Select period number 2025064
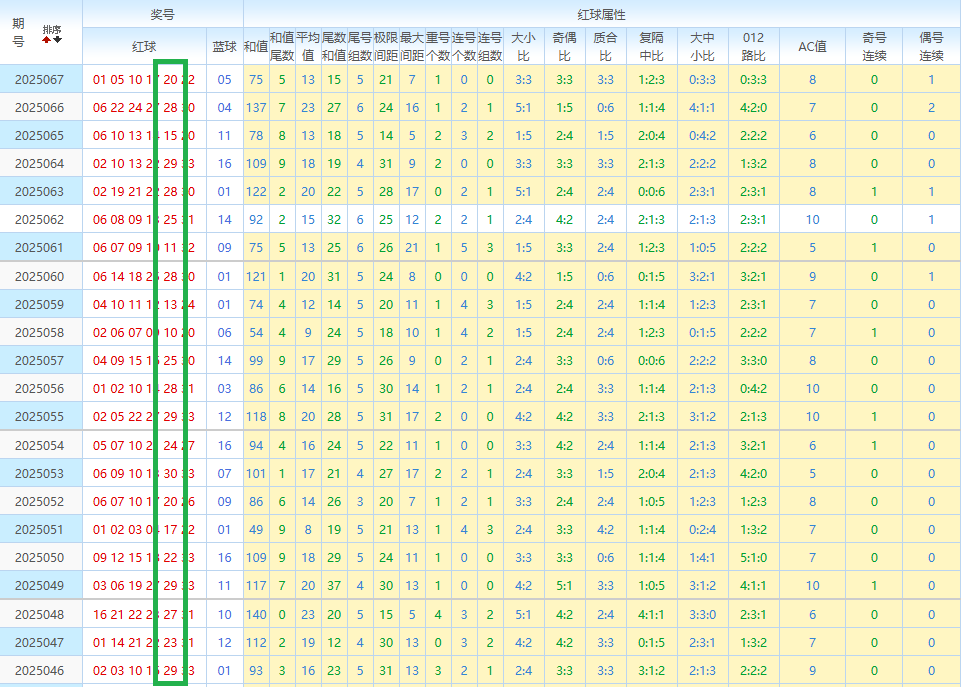Image resolution: width=961 pixels, height=687 pixels. (x=39, y=164)
